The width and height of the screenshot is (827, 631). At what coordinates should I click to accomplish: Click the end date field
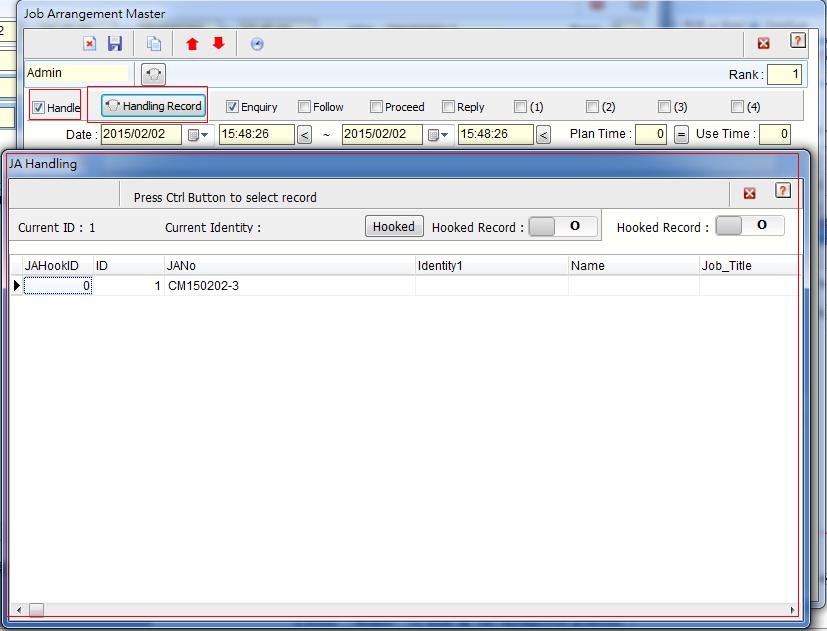tap(382, 134)
